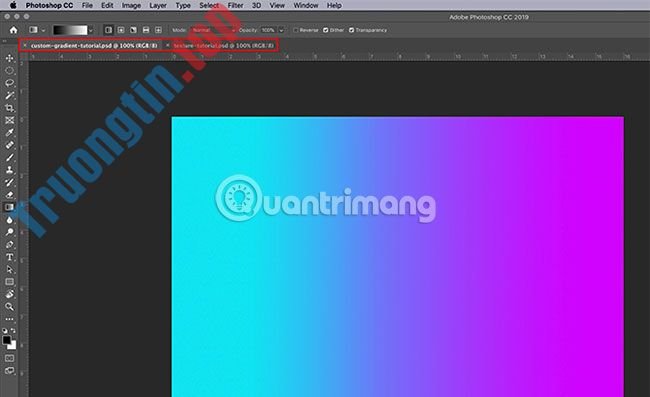Open the File menu

tap(87, 5)
